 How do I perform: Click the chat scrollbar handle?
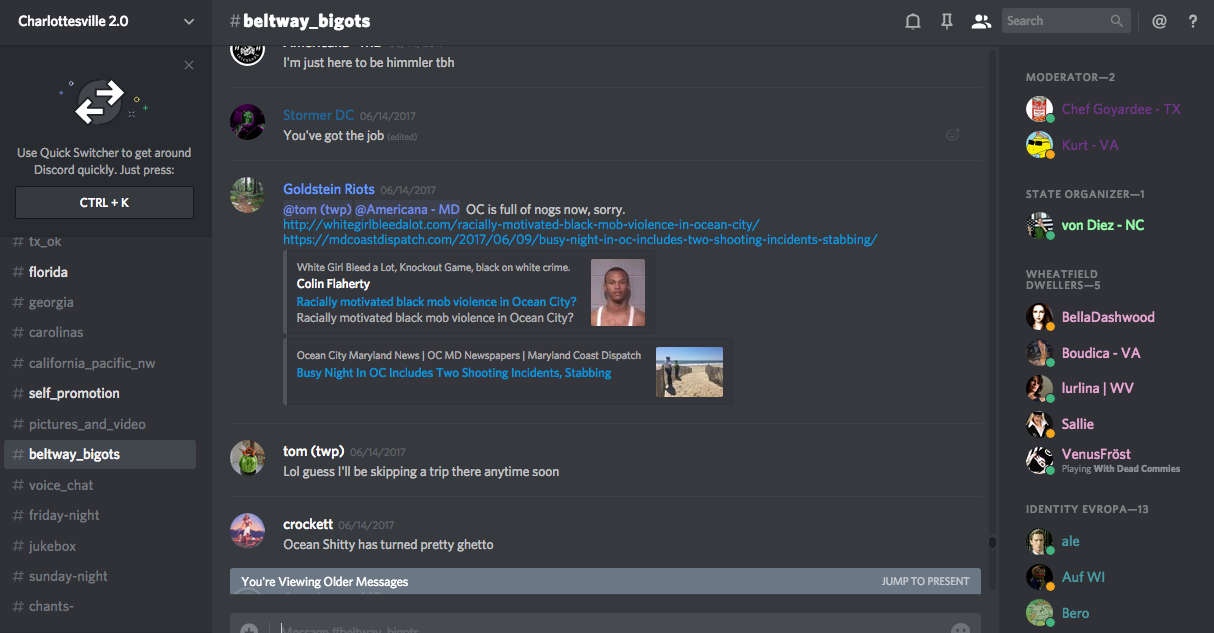point(992,543)
